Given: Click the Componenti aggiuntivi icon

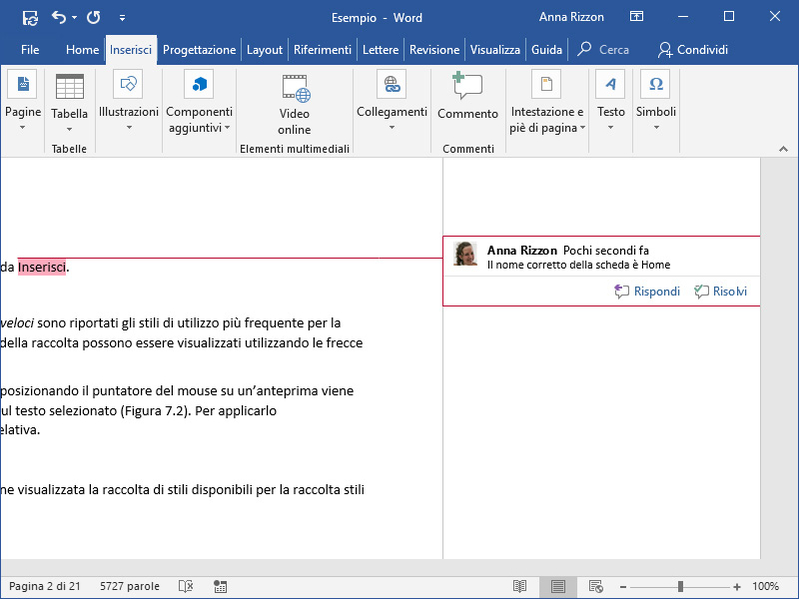Looking at the screenshot, I should click(x=199, y=84).
